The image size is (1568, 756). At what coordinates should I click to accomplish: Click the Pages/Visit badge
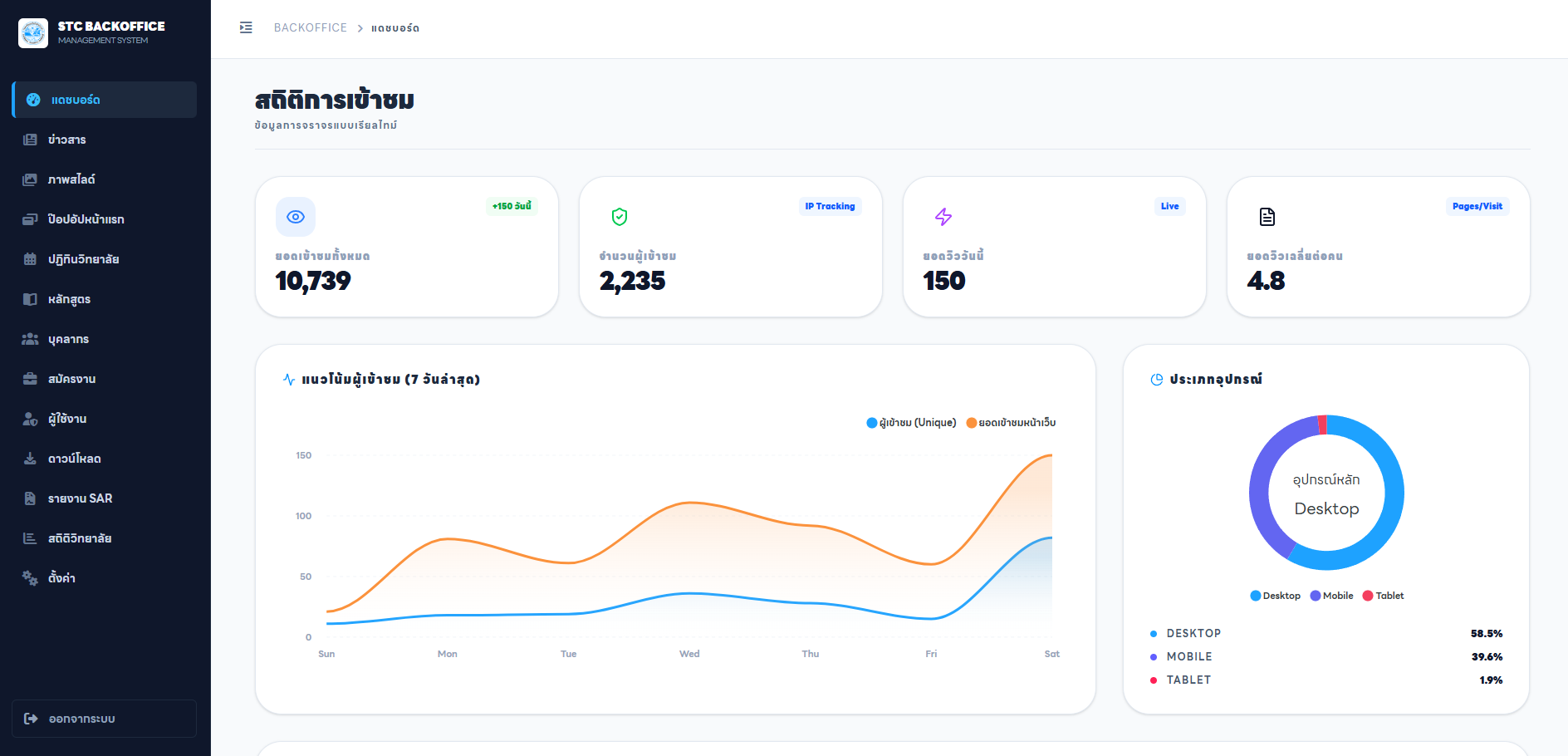point(1477,206)
